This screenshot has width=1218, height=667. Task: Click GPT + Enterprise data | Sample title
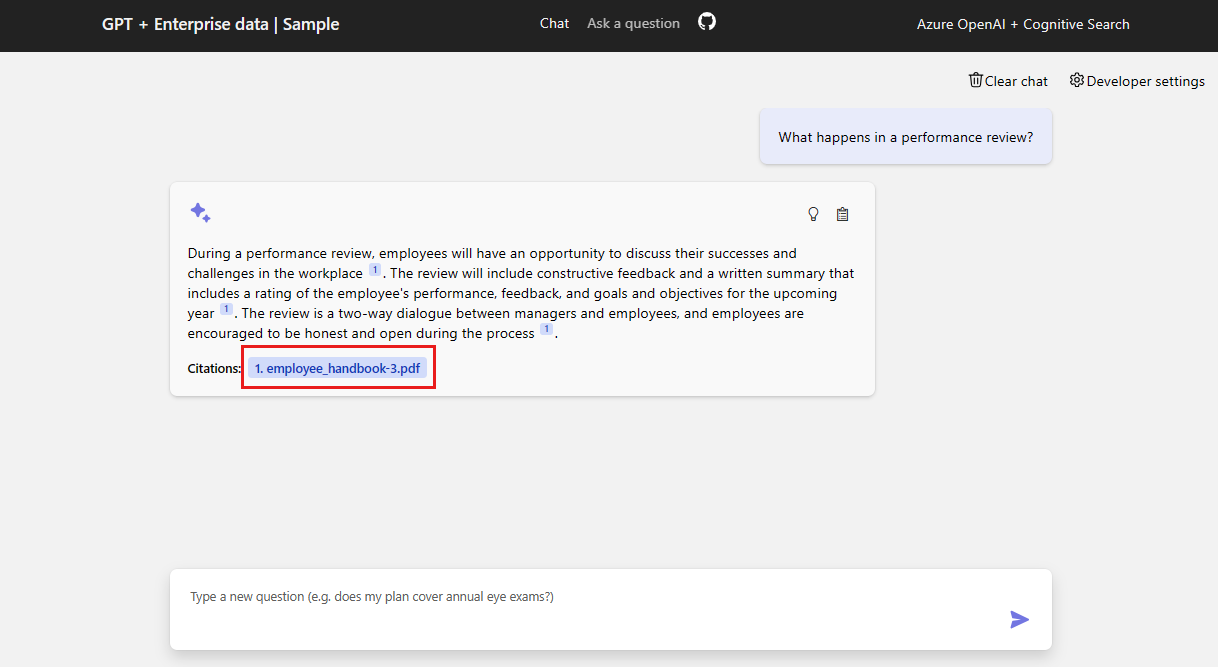point(220,24)
